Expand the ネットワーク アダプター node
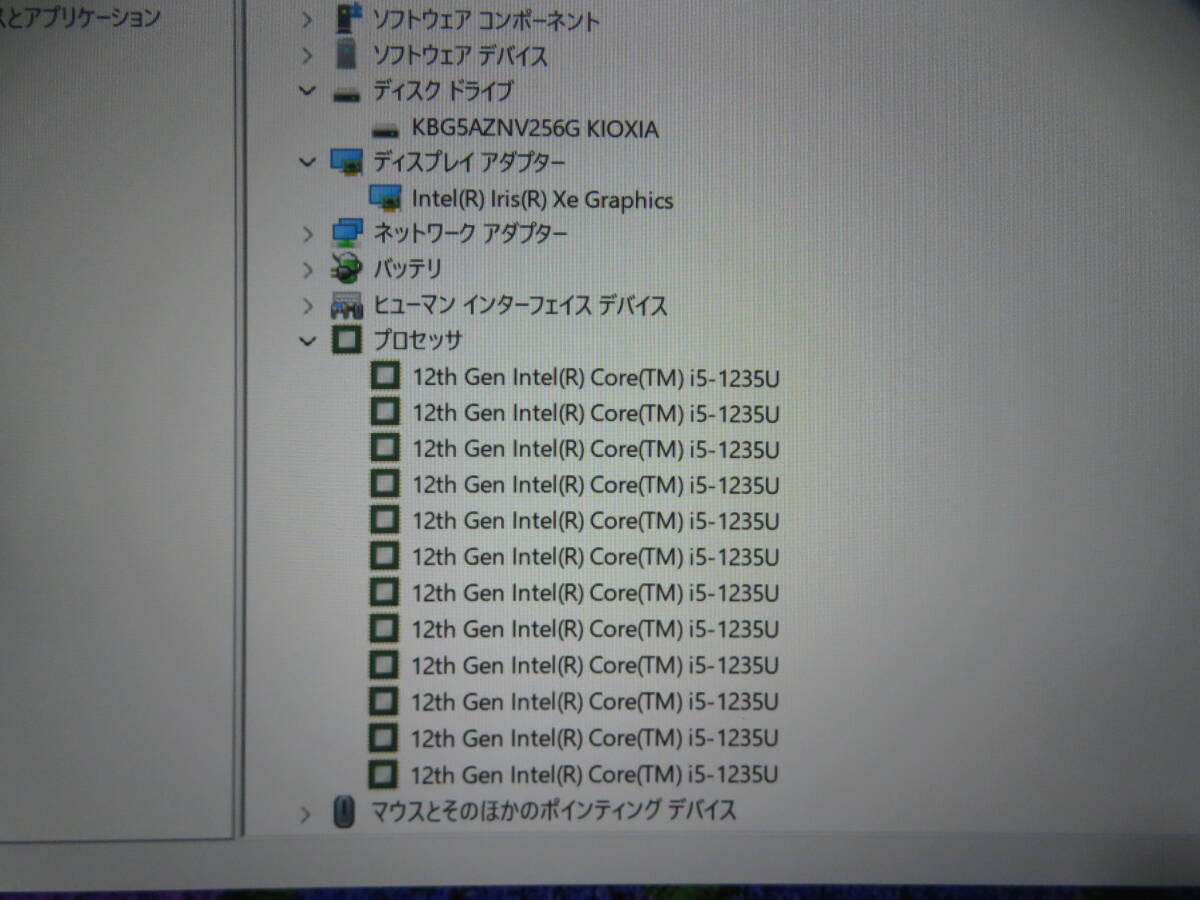Image resolution: width=1200 pixels, height=900 pixels. 307,233
